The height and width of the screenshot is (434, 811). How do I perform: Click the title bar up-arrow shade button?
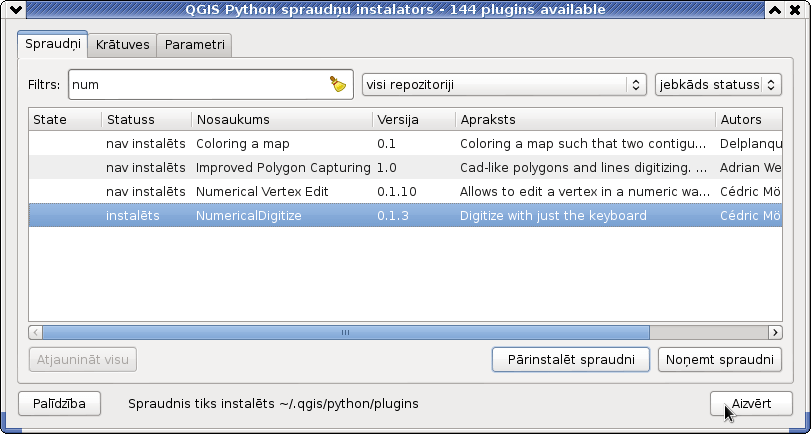[x=775, y=9]
